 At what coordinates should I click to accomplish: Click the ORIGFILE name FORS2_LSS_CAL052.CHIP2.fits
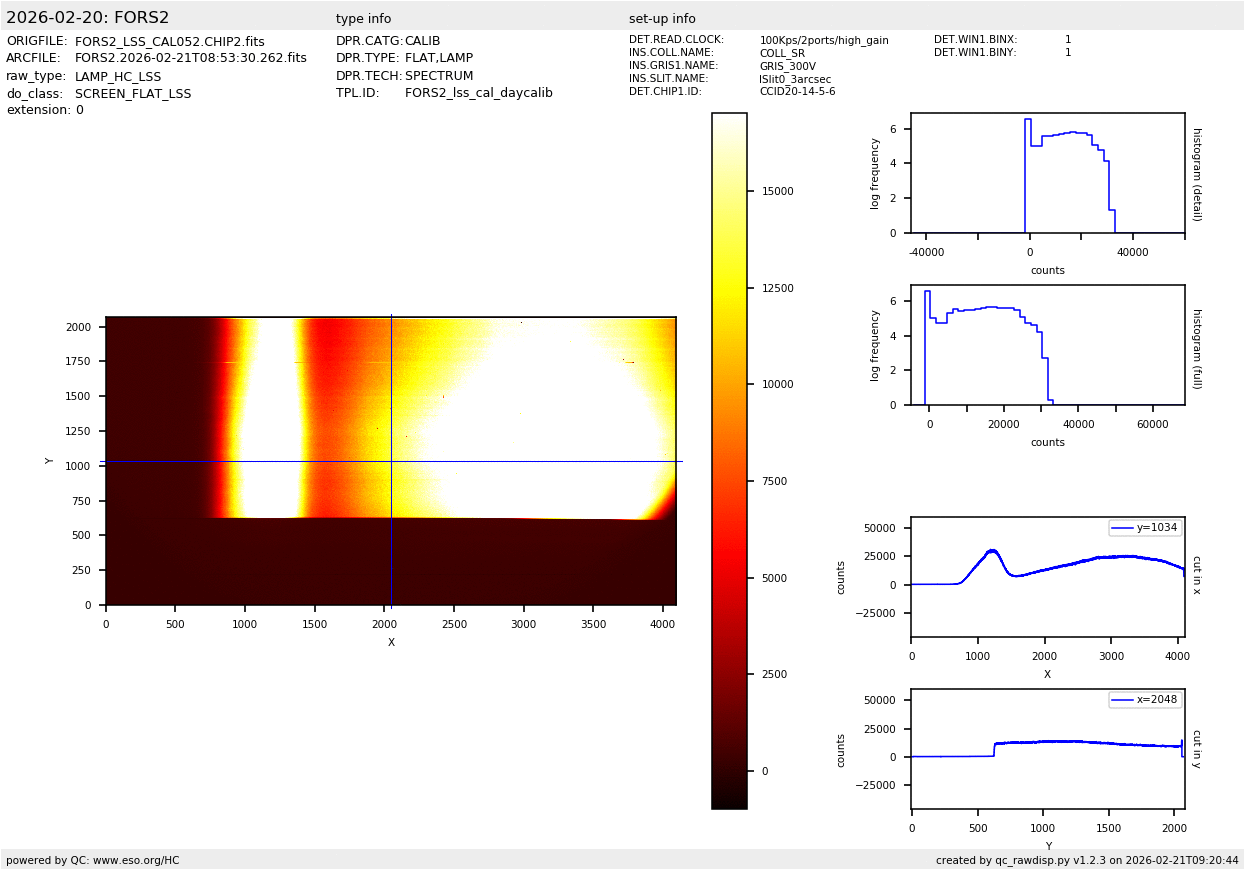pos(169,41)
